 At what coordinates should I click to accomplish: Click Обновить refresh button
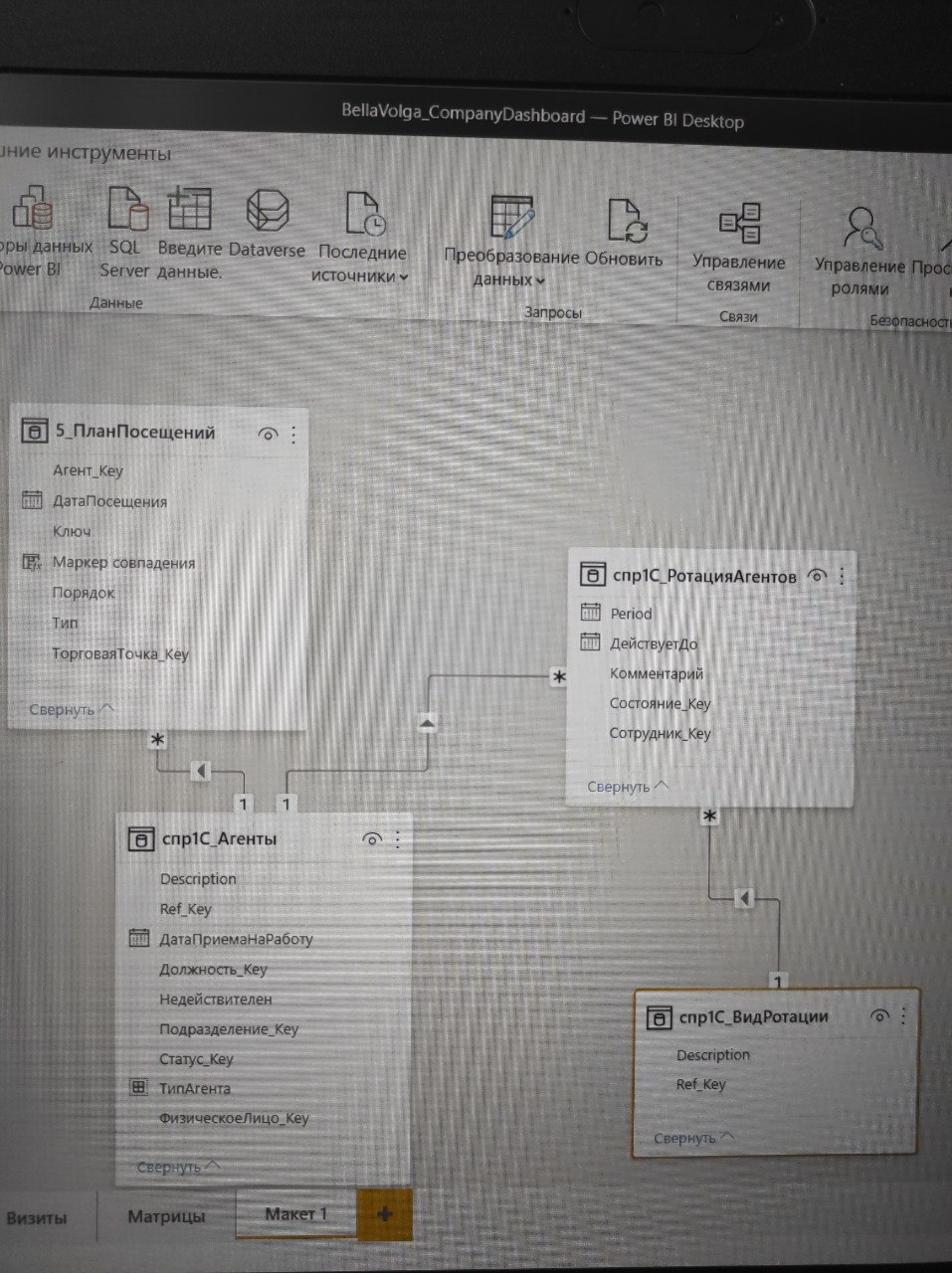coord(625,235)
